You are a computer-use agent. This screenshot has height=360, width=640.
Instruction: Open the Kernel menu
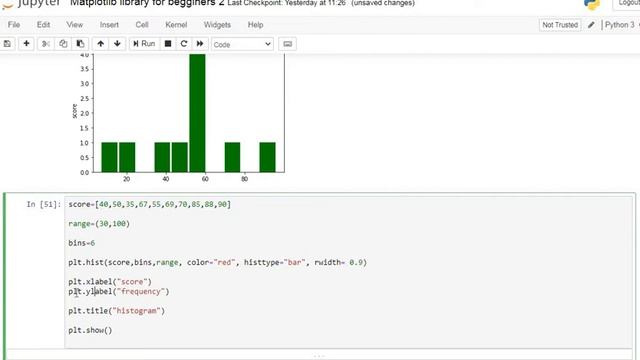pos(176,25)
